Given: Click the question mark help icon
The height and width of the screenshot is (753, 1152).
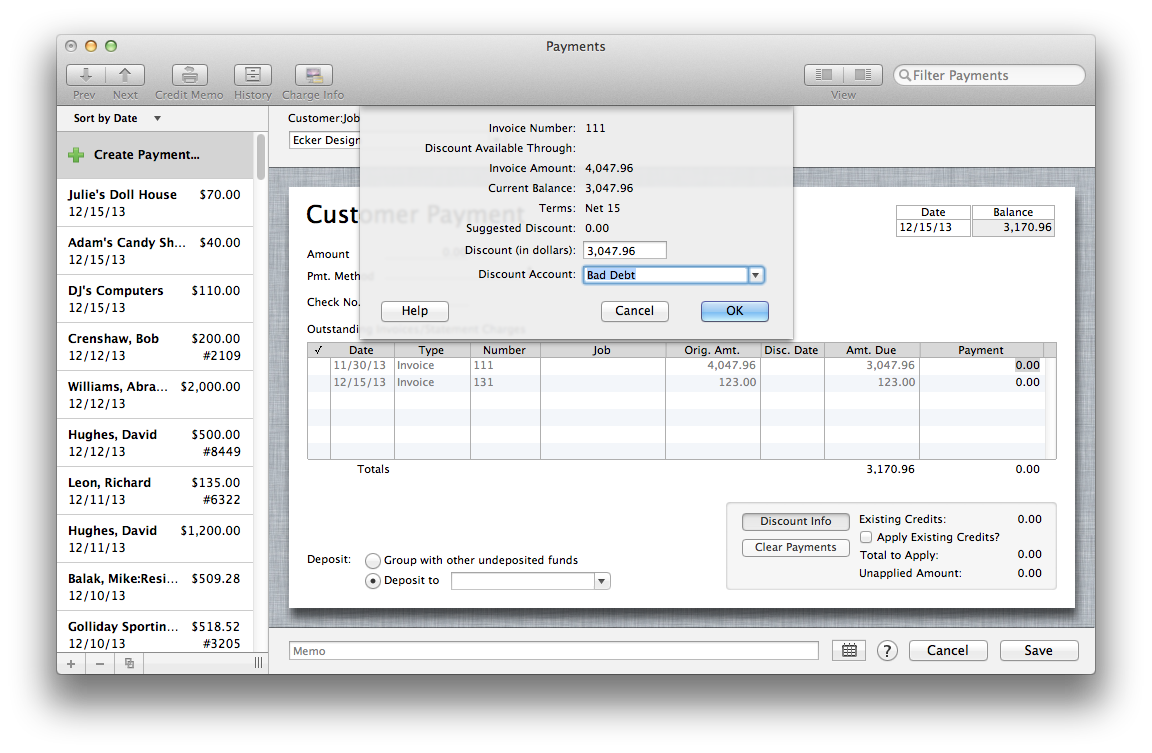Looking at the screenshot, I should coord(888,651).
